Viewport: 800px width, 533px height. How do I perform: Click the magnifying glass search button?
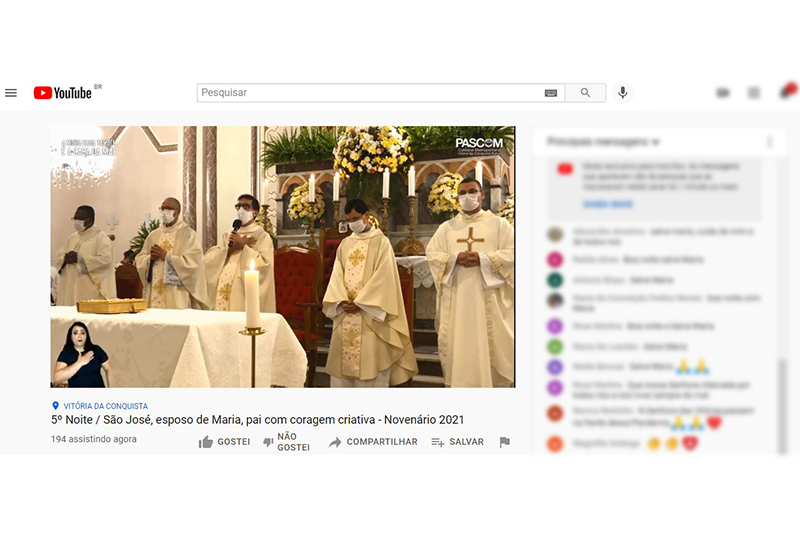[x=585, y=93]
